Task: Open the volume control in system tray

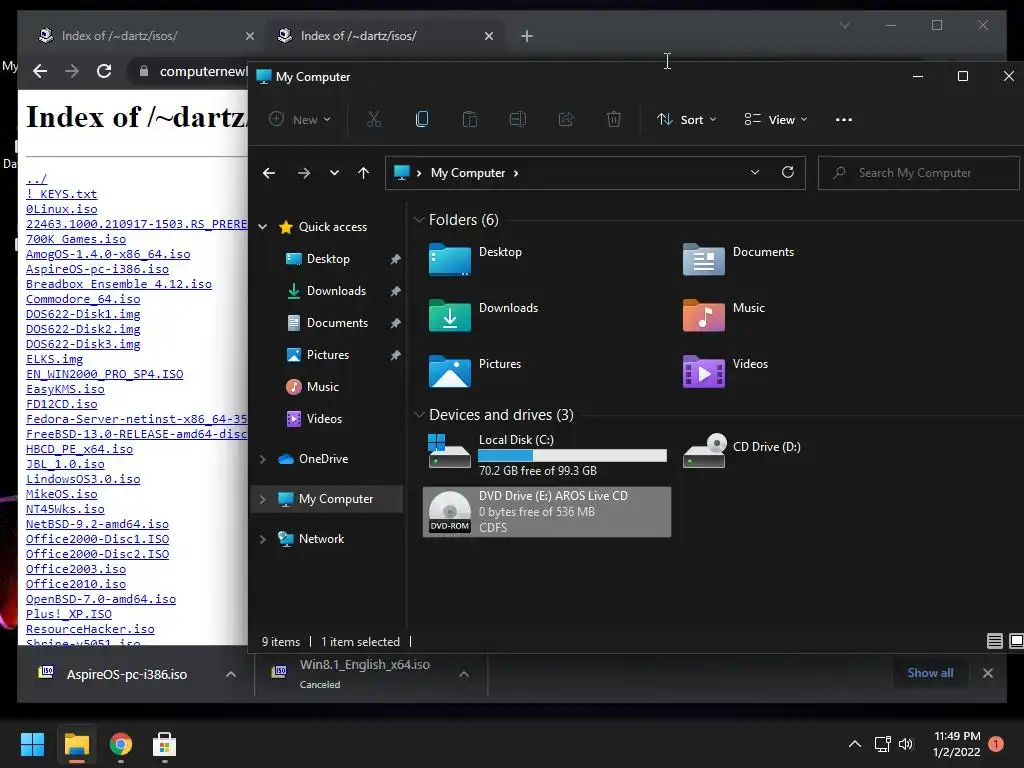Action: click(906, 744)
